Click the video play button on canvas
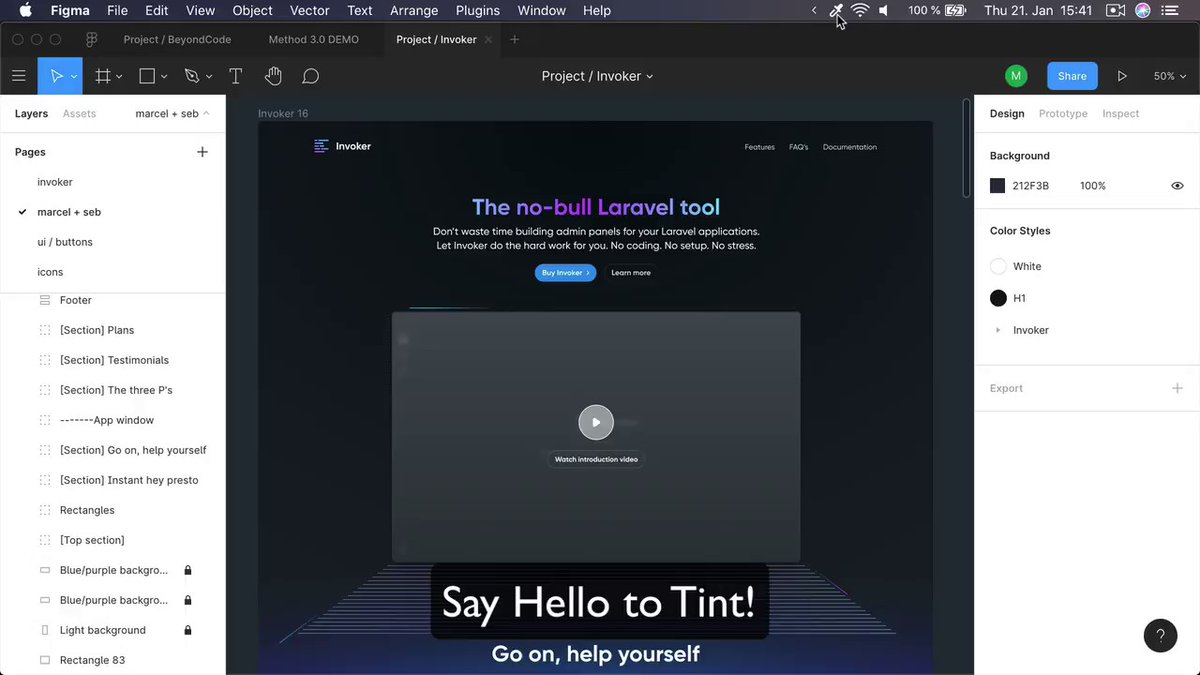1200x675 pixels. [596, 422]
